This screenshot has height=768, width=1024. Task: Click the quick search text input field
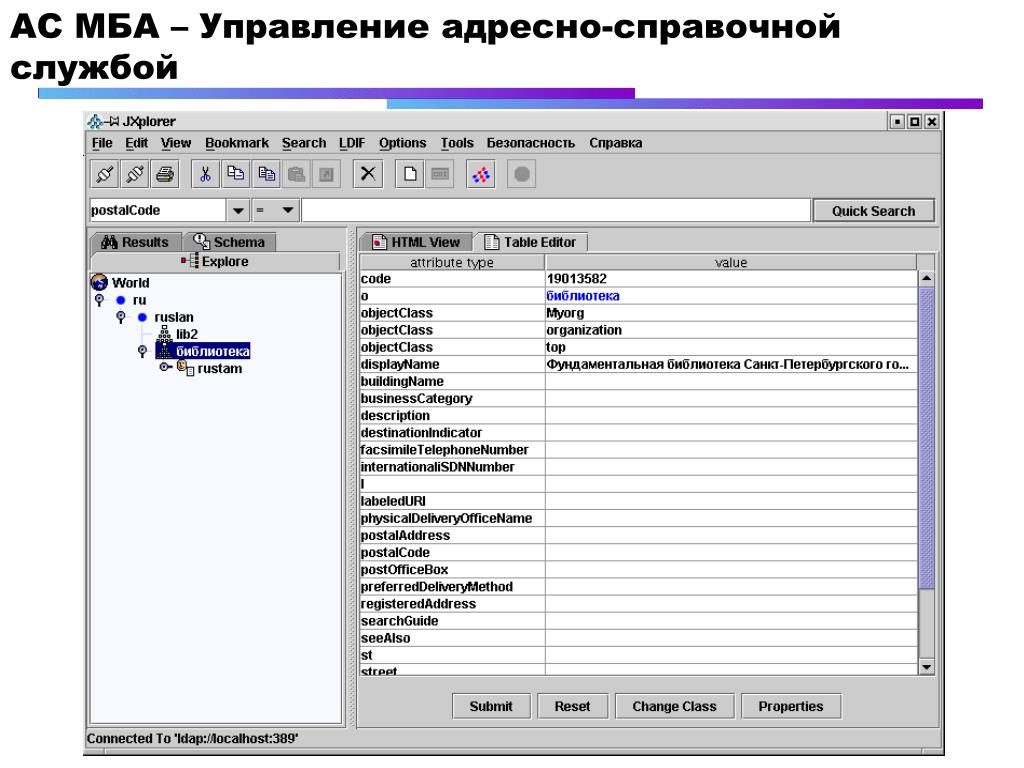pyautogui.click(x=556, y=210)
